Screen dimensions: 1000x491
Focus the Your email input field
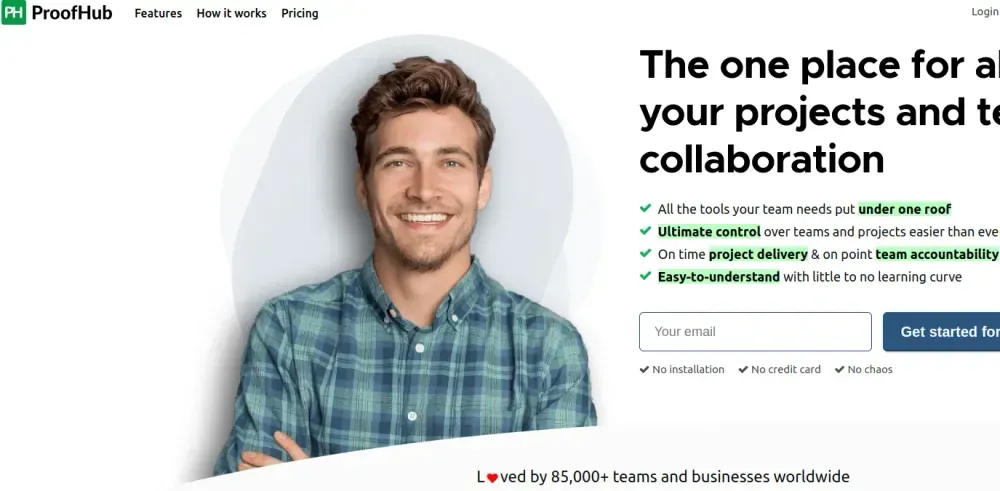755,332
